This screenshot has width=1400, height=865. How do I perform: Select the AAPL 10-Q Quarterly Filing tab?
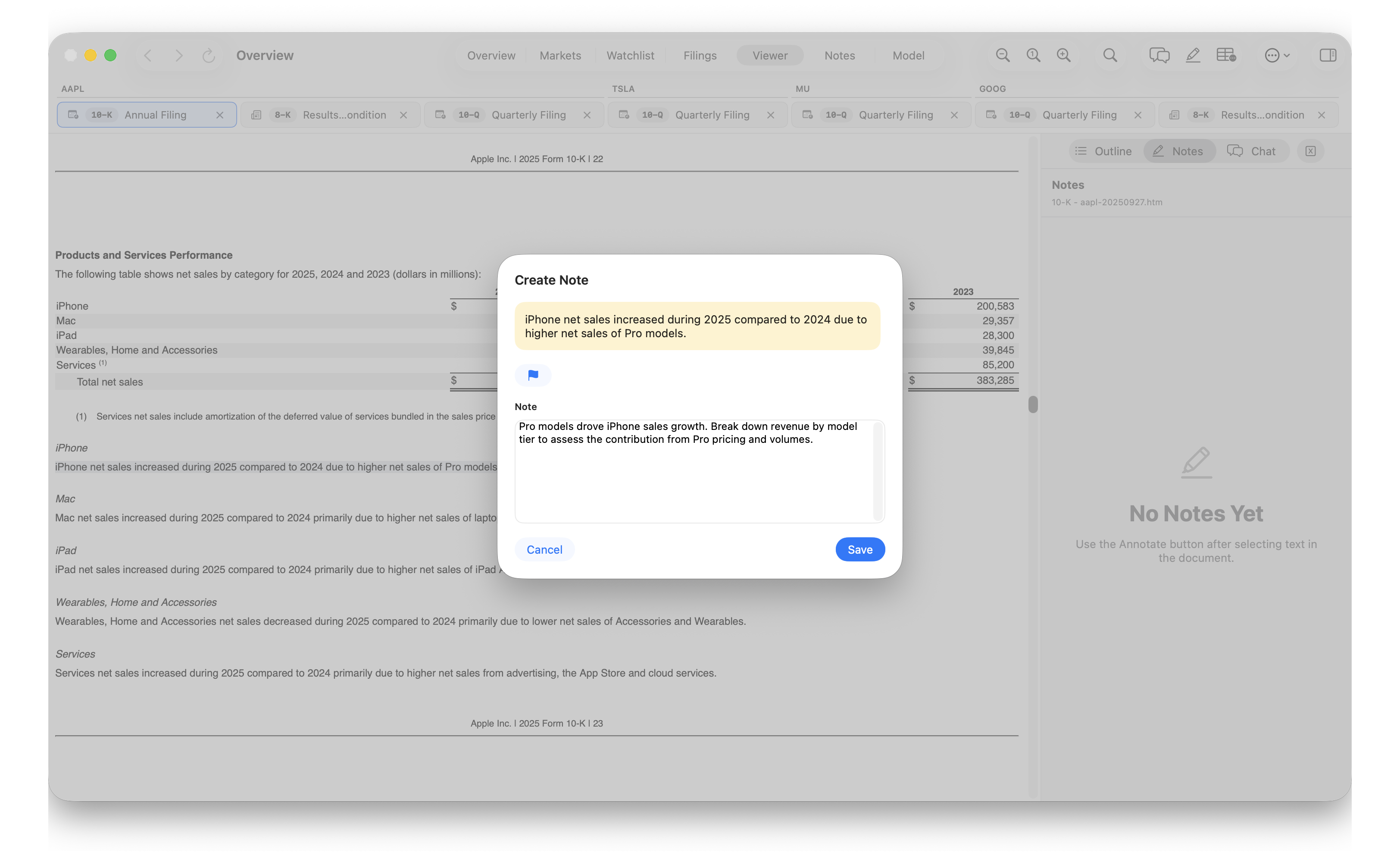point(513,114)
